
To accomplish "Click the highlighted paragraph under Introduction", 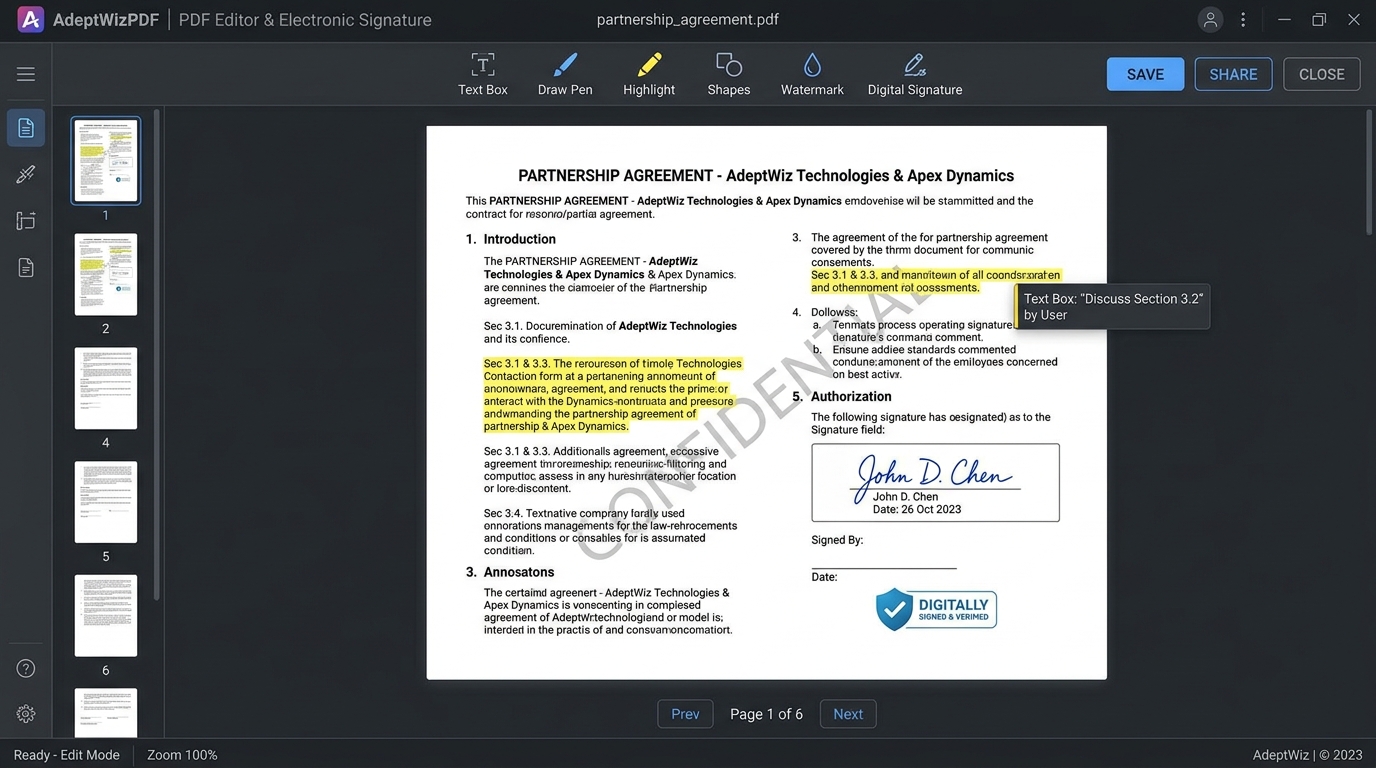I will point(613,395).
